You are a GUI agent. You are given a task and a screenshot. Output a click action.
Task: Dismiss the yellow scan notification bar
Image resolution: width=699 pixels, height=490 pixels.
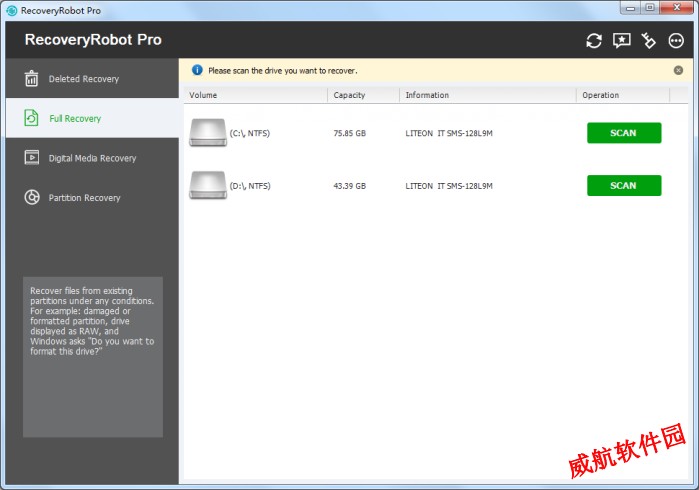(x=678, y=71)
